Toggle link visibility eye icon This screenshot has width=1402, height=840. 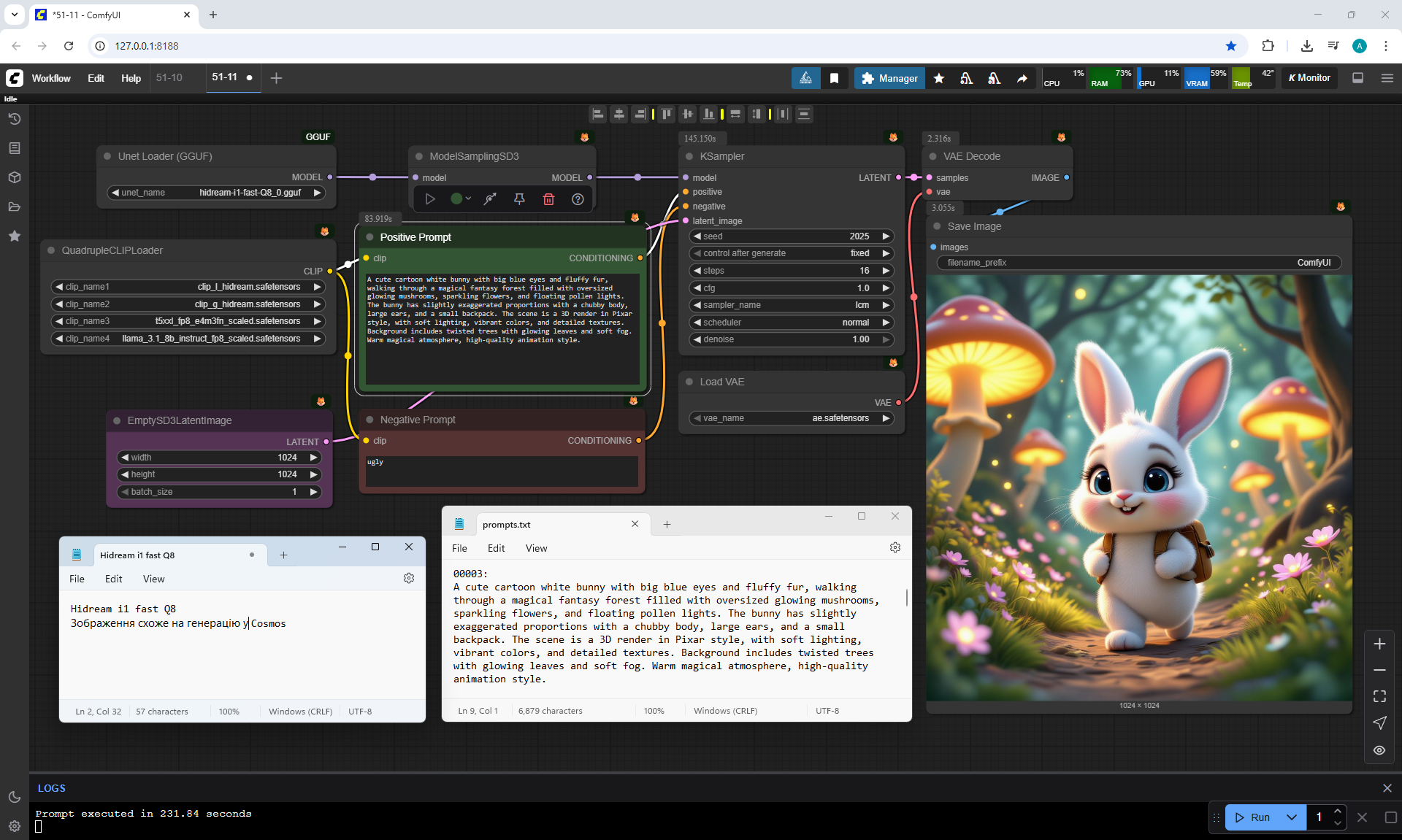click(x=1379, y=750)
